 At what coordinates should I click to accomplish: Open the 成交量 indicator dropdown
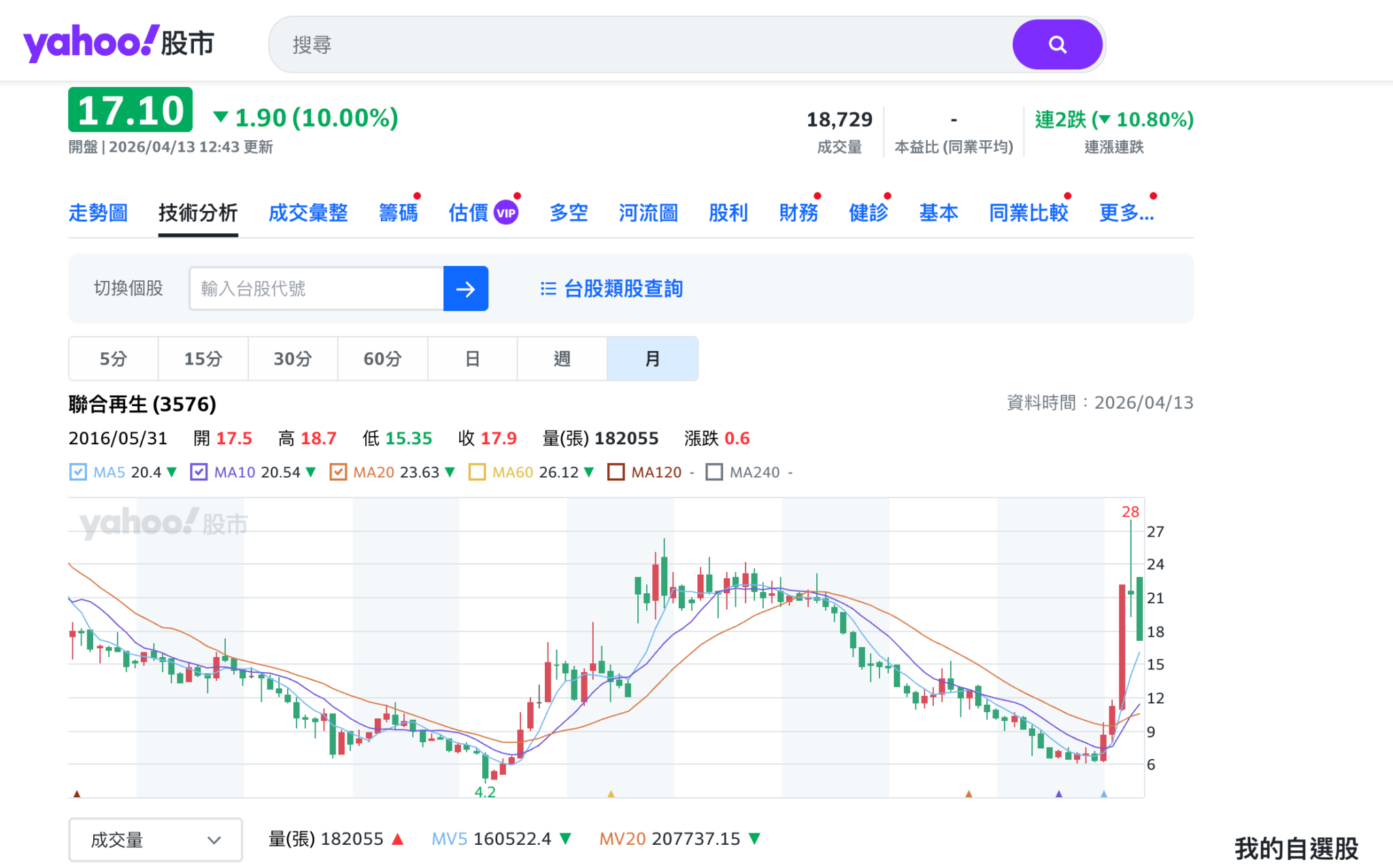pyautogui.click(x=155, y=840)
